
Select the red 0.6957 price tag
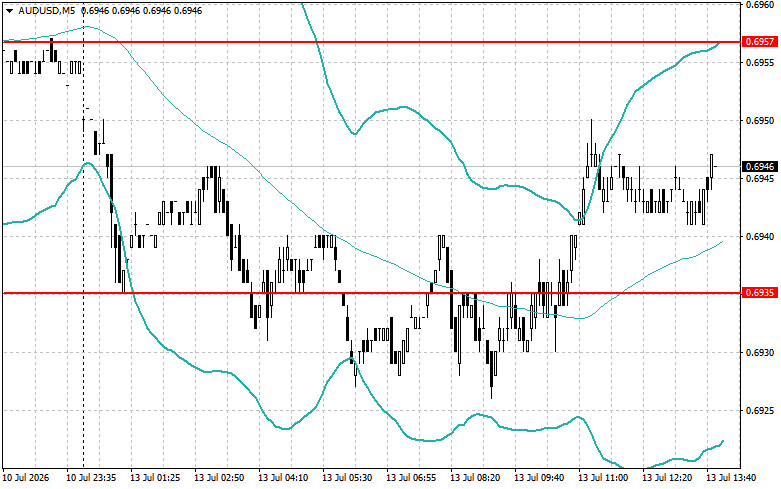point(760,42)
